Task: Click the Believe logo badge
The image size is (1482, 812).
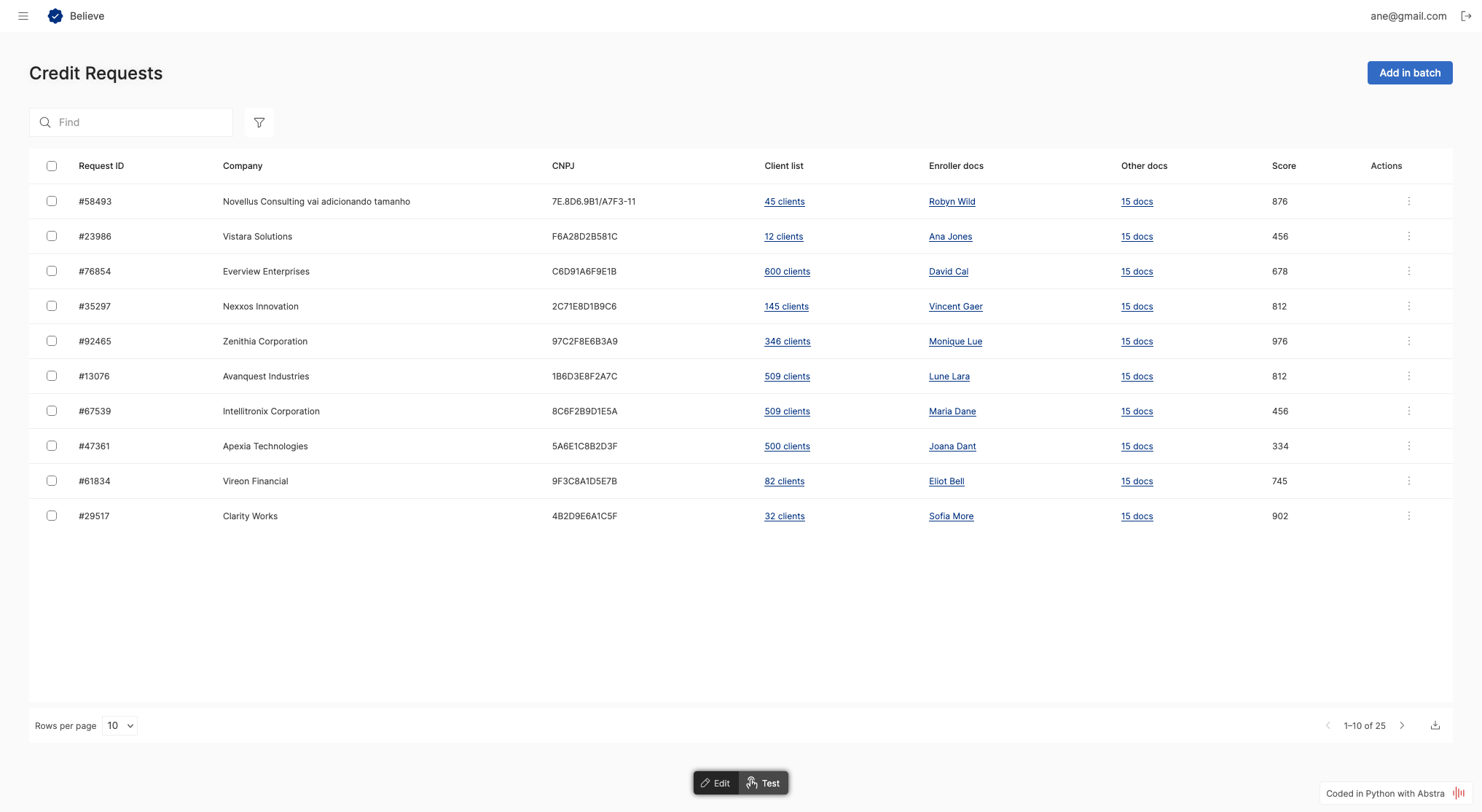Action: pyautogui.click(x=55, y=16)
